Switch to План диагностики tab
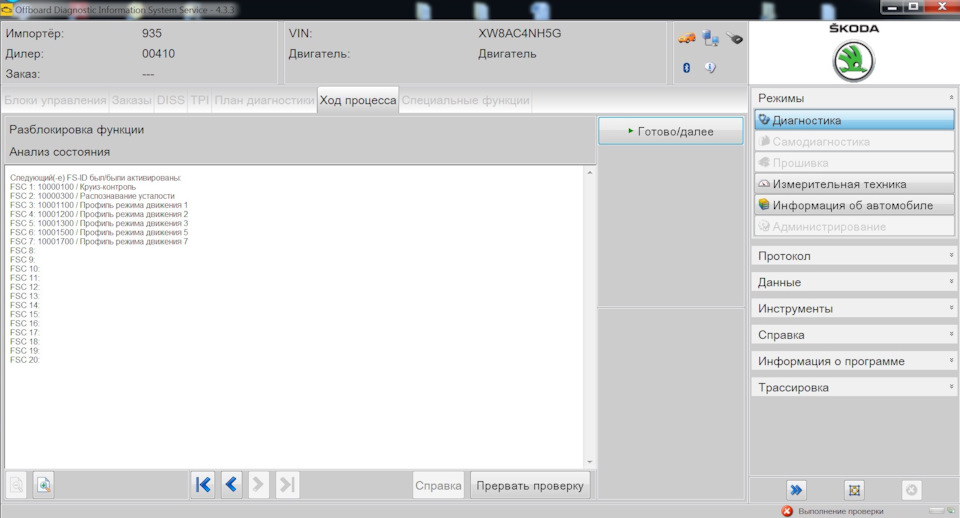Screen dimensions: 960x518 (264, 100)
